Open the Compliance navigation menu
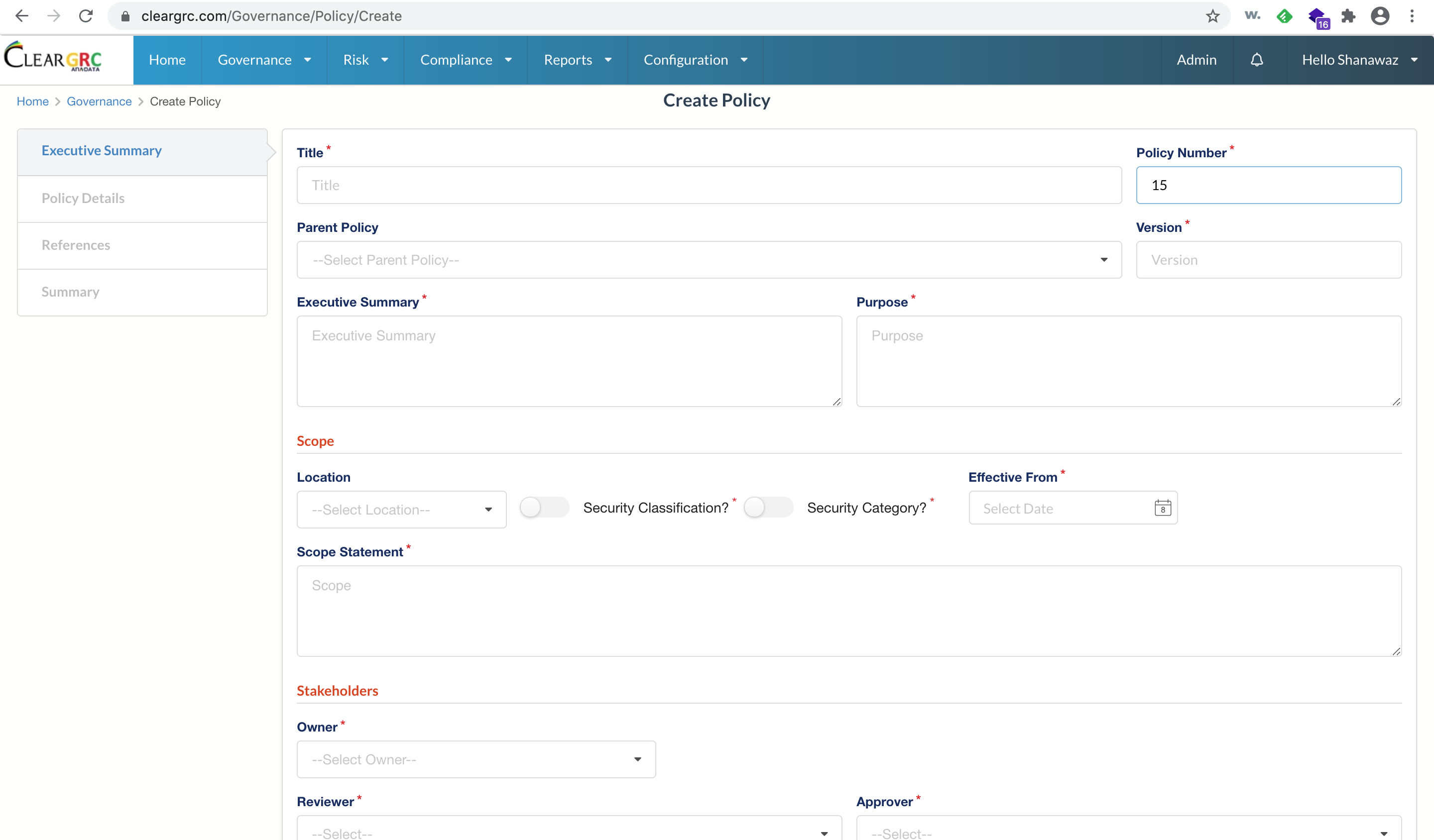Image resolution: width=1434 pixels, height=840 pixels. pyautogui.click(x=466, y=60)
